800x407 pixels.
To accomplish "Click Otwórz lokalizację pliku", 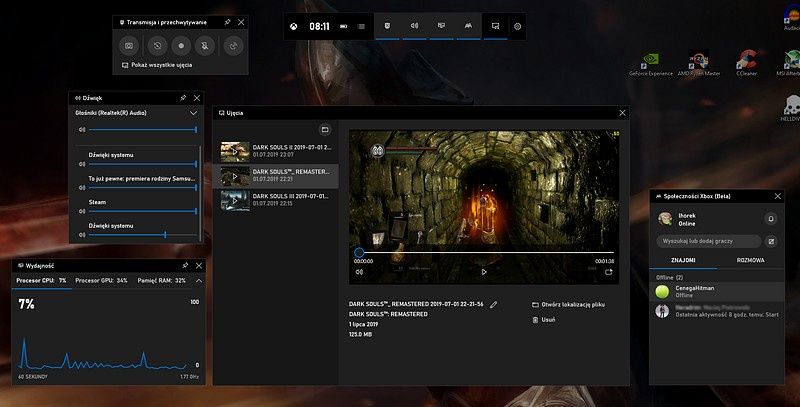I will coord(568,304).
